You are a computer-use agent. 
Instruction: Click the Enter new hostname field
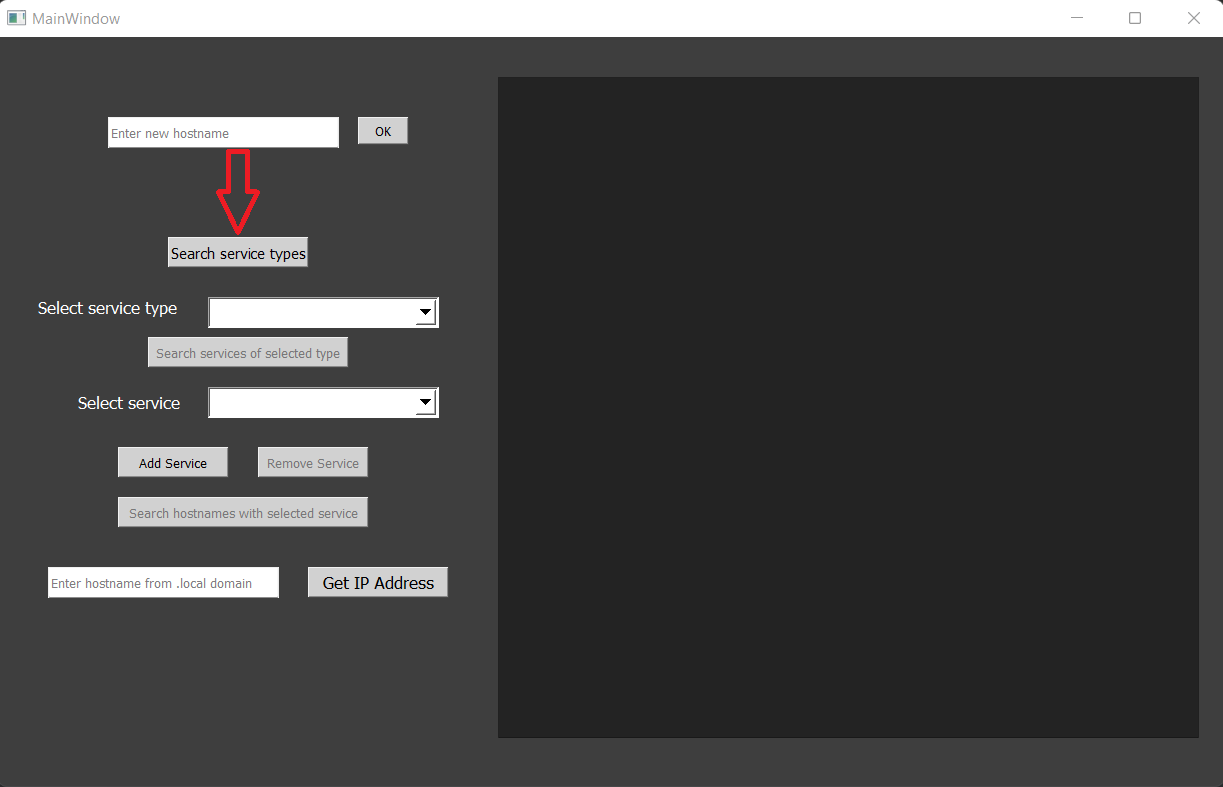(223, 133)
